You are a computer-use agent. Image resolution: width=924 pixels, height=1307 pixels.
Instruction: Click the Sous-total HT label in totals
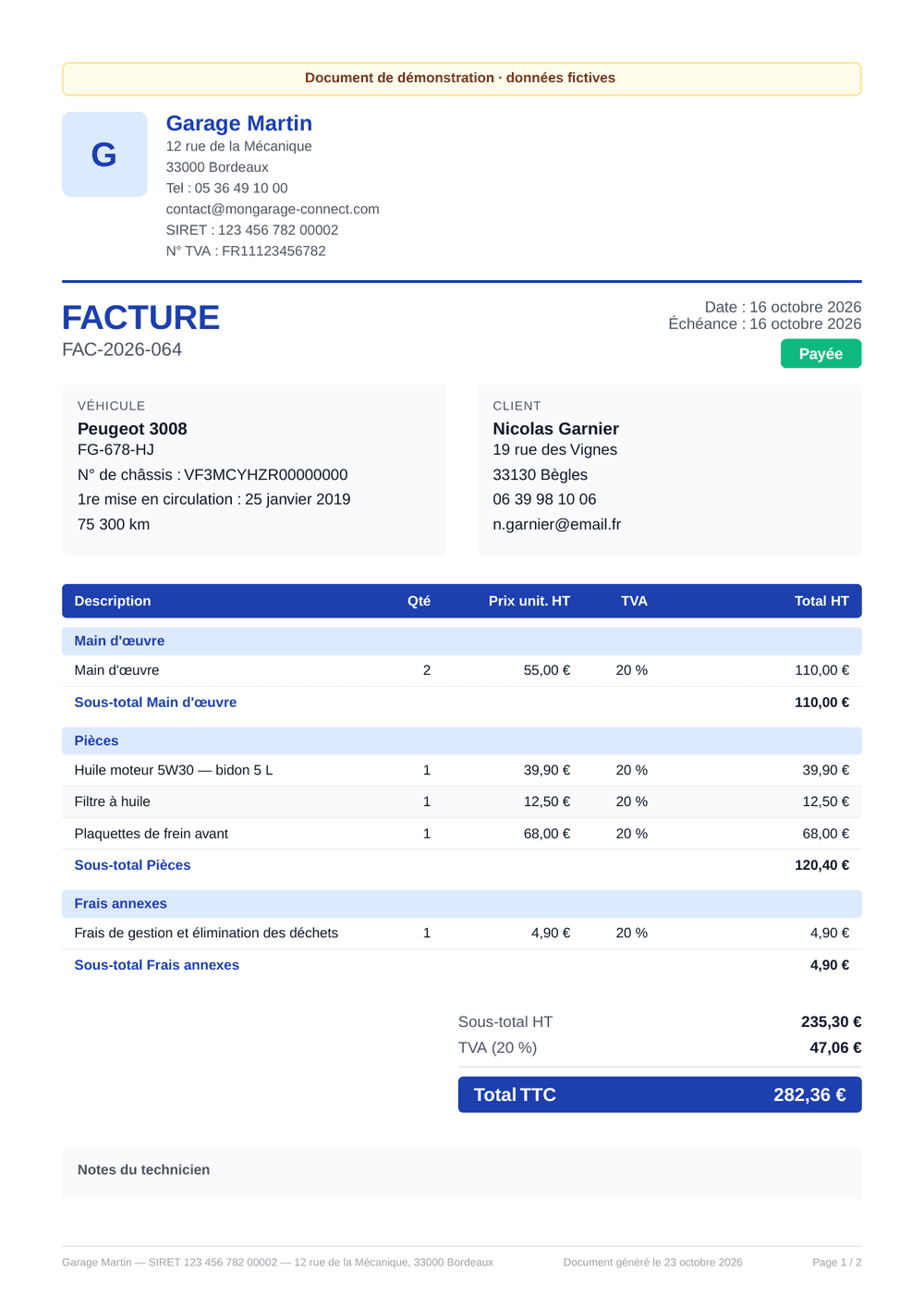[x=505, y=1022]
